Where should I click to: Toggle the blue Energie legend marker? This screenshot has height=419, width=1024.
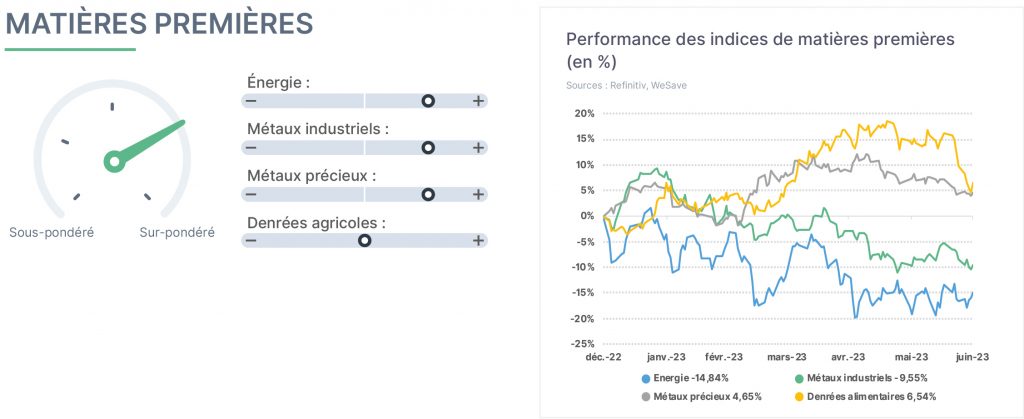coord(647,378)
